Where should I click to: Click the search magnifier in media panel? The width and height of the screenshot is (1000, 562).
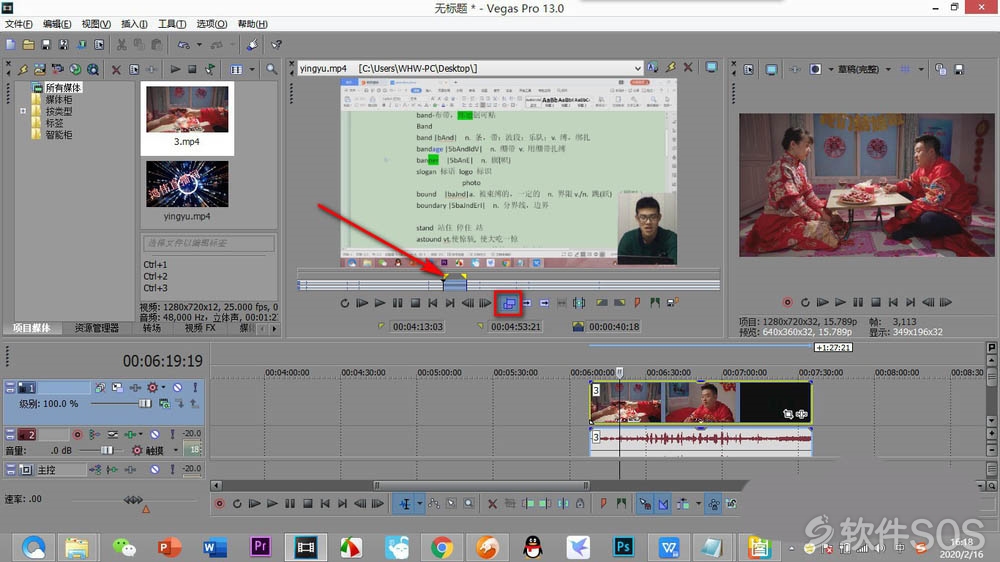[x=272, y=69]
